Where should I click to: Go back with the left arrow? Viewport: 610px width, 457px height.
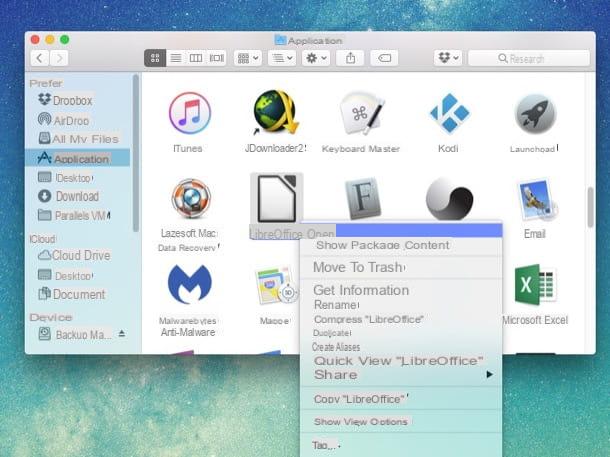40,58
